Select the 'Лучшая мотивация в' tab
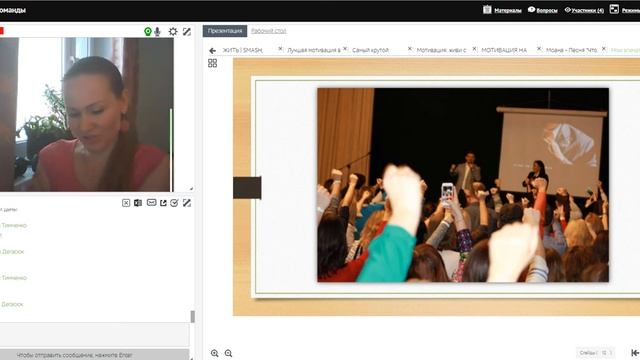 pos(313,50)
